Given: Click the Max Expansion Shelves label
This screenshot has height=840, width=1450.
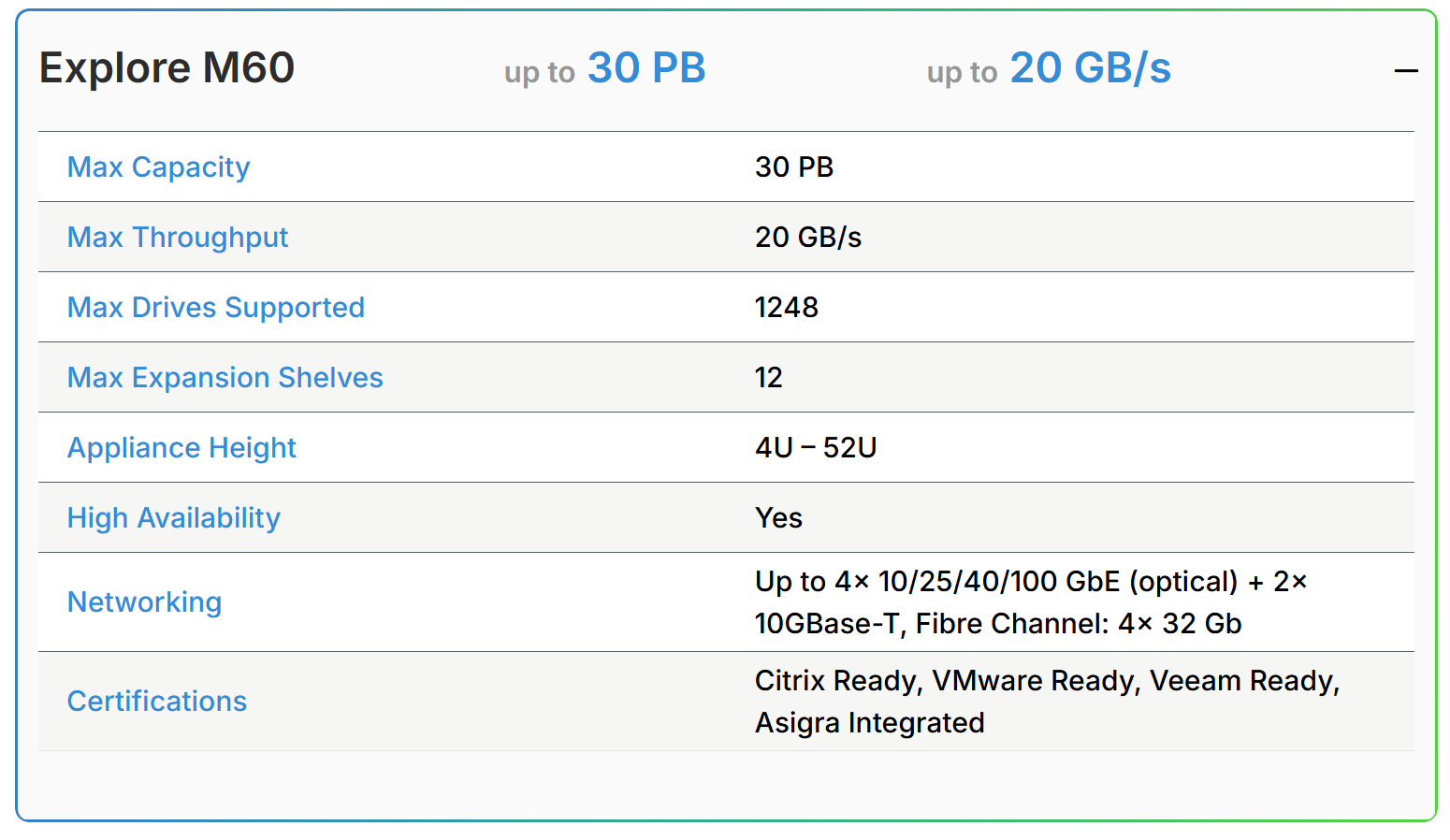Looking at the screenshot, I should click(225, 377).
